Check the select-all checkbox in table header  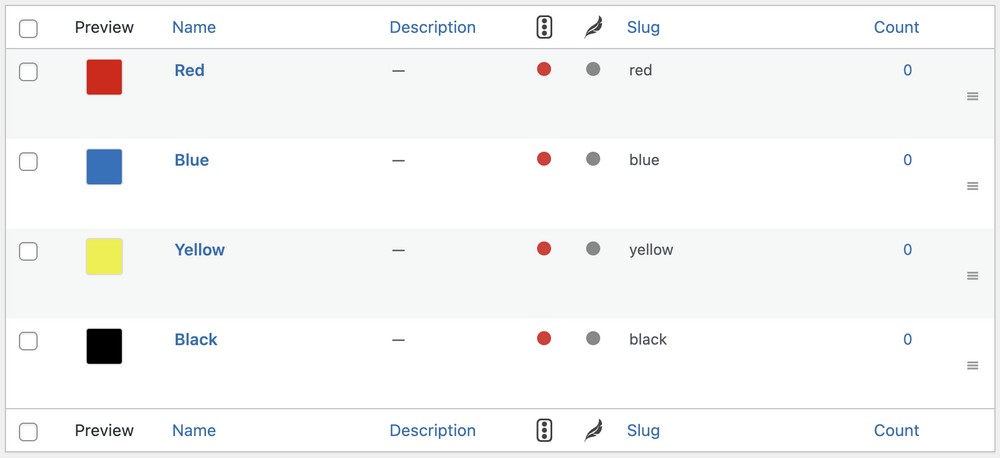click(x=28, y=29)
